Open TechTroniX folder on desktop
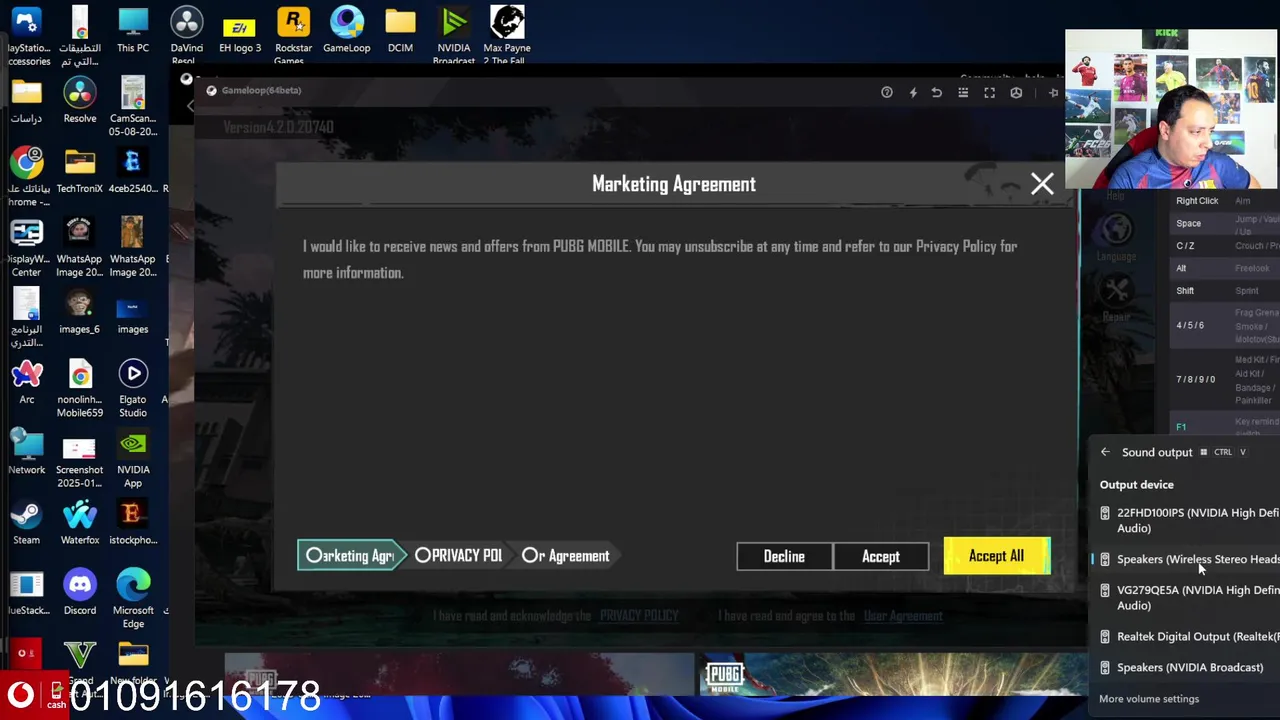 point(80,171)
